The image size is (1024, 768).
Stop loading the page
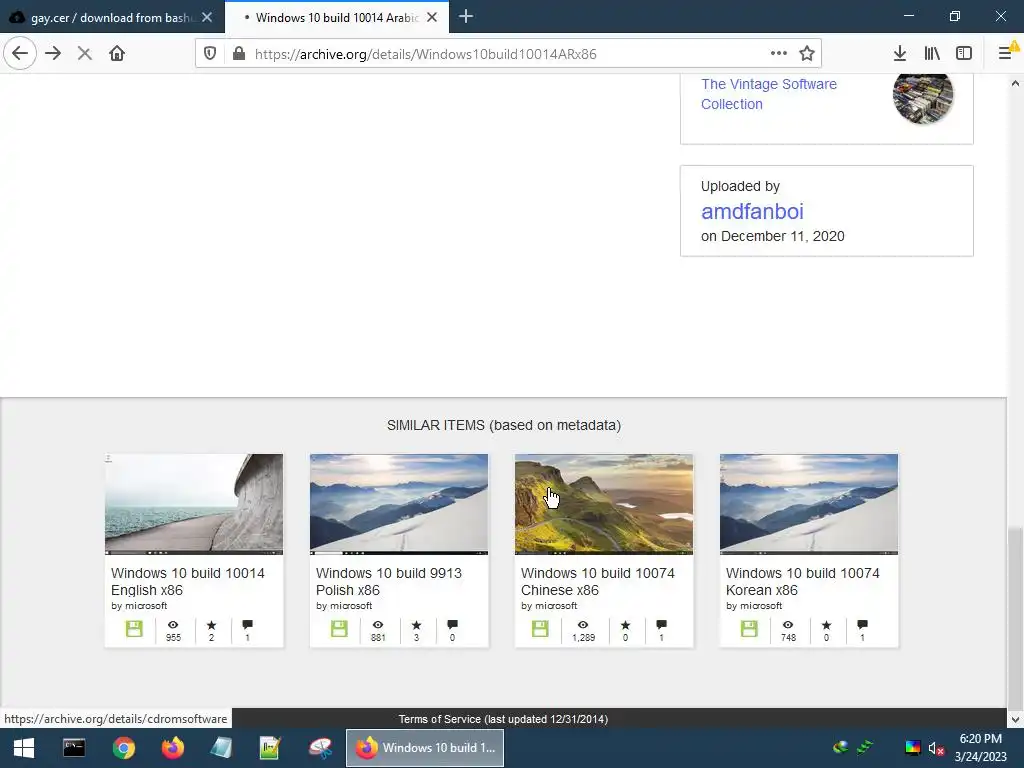coord(84,54)
